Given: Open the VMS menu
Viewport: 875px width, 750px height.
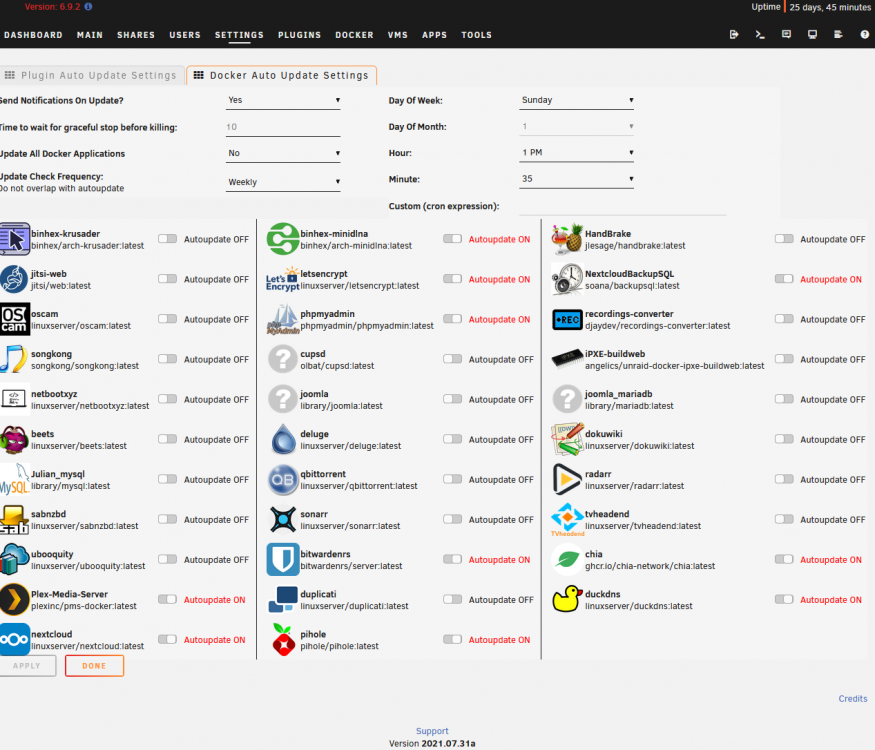Looking at the screenshot, I should (x=398, y=35).
